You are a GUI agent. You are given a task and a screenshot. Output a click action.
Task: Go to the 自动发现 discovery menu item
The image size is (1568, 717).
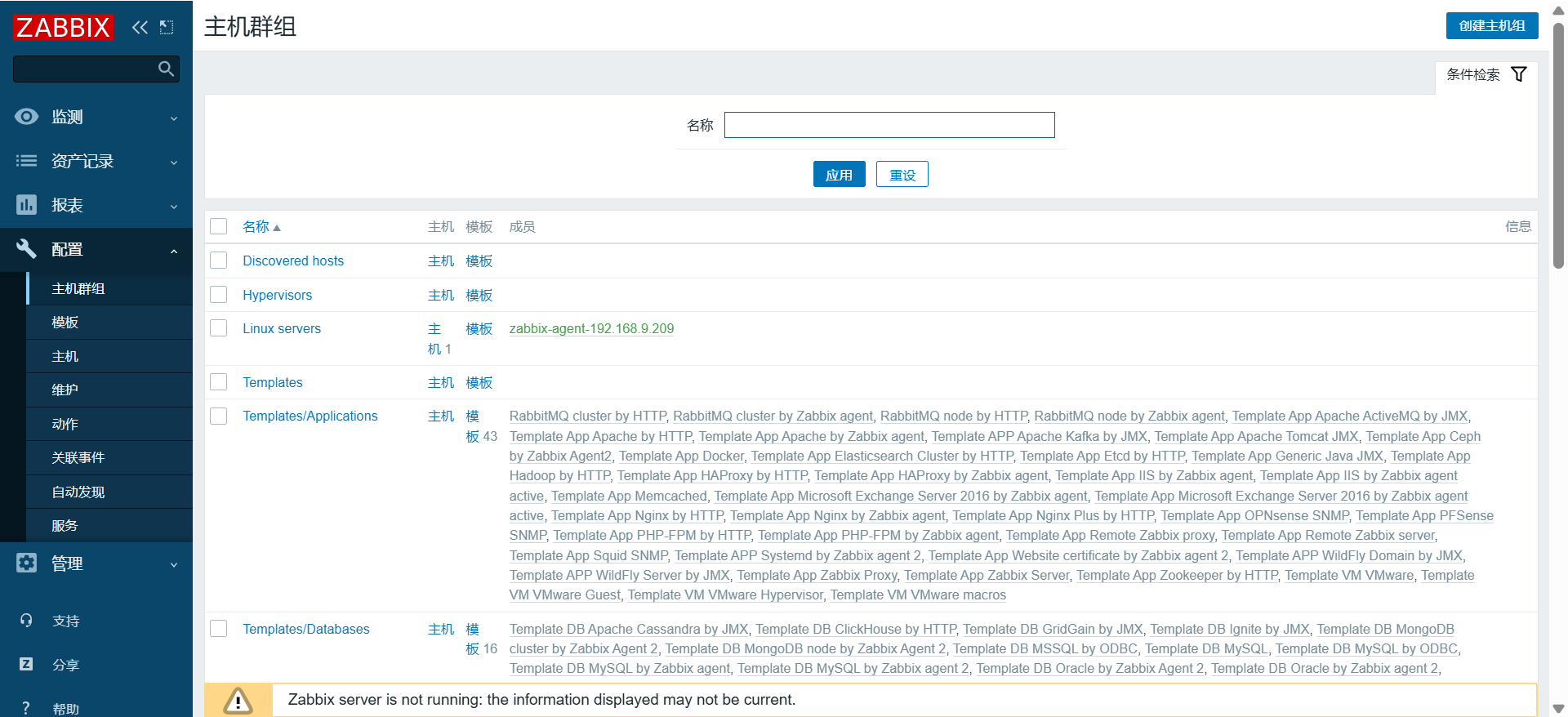coord(78,492)
